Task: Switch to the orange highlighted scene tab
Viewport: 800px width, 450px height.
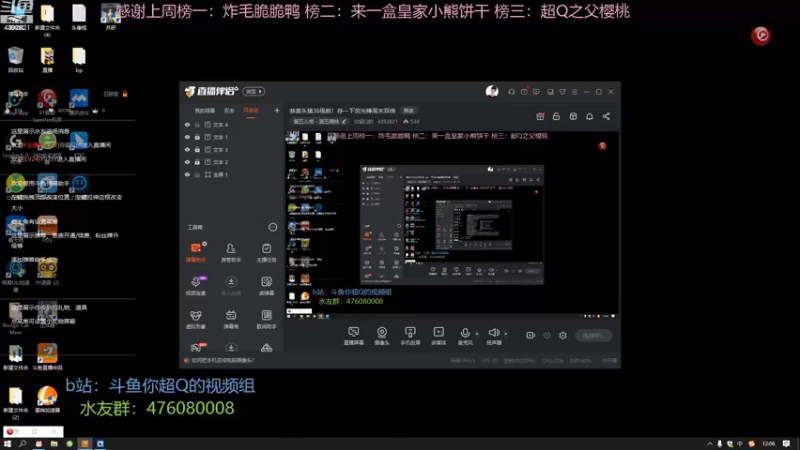Action: (251, 111)
